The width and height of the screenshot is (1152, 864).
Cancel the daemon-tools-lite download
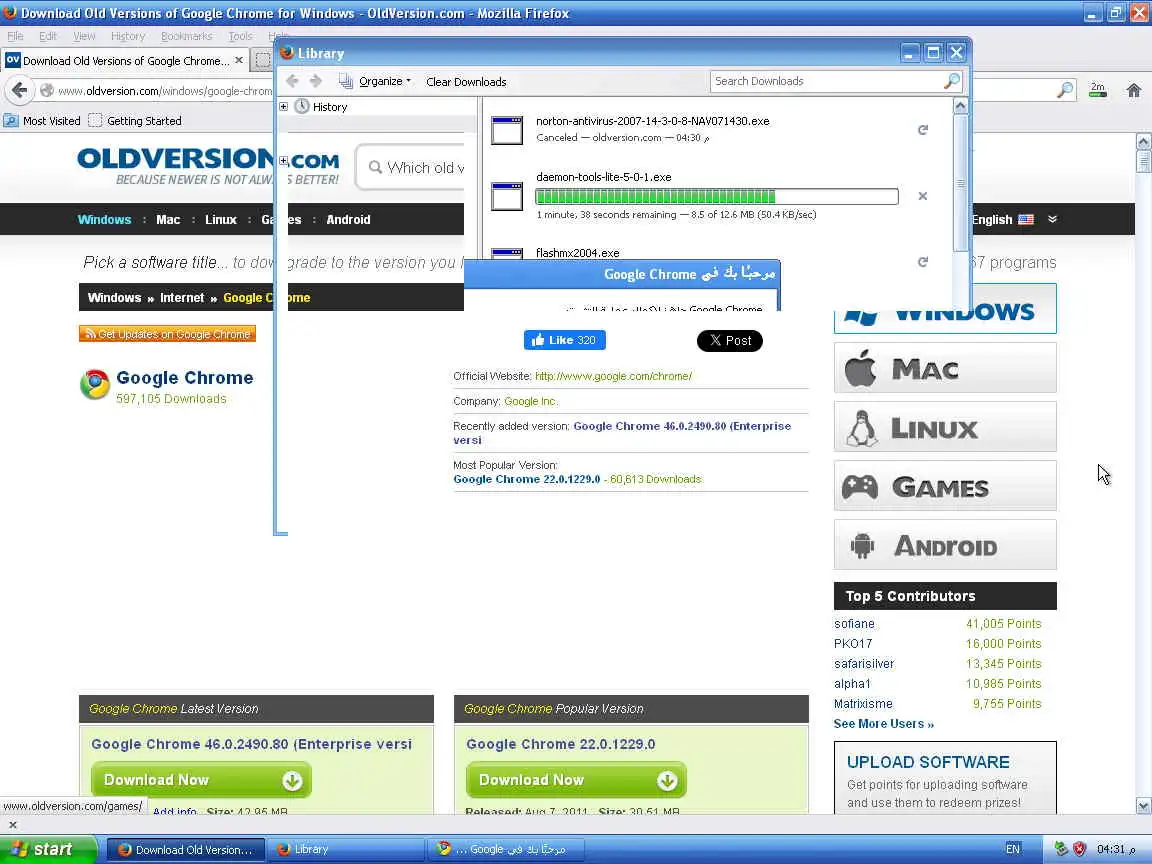pyautogui.click(x=923, y=196)
